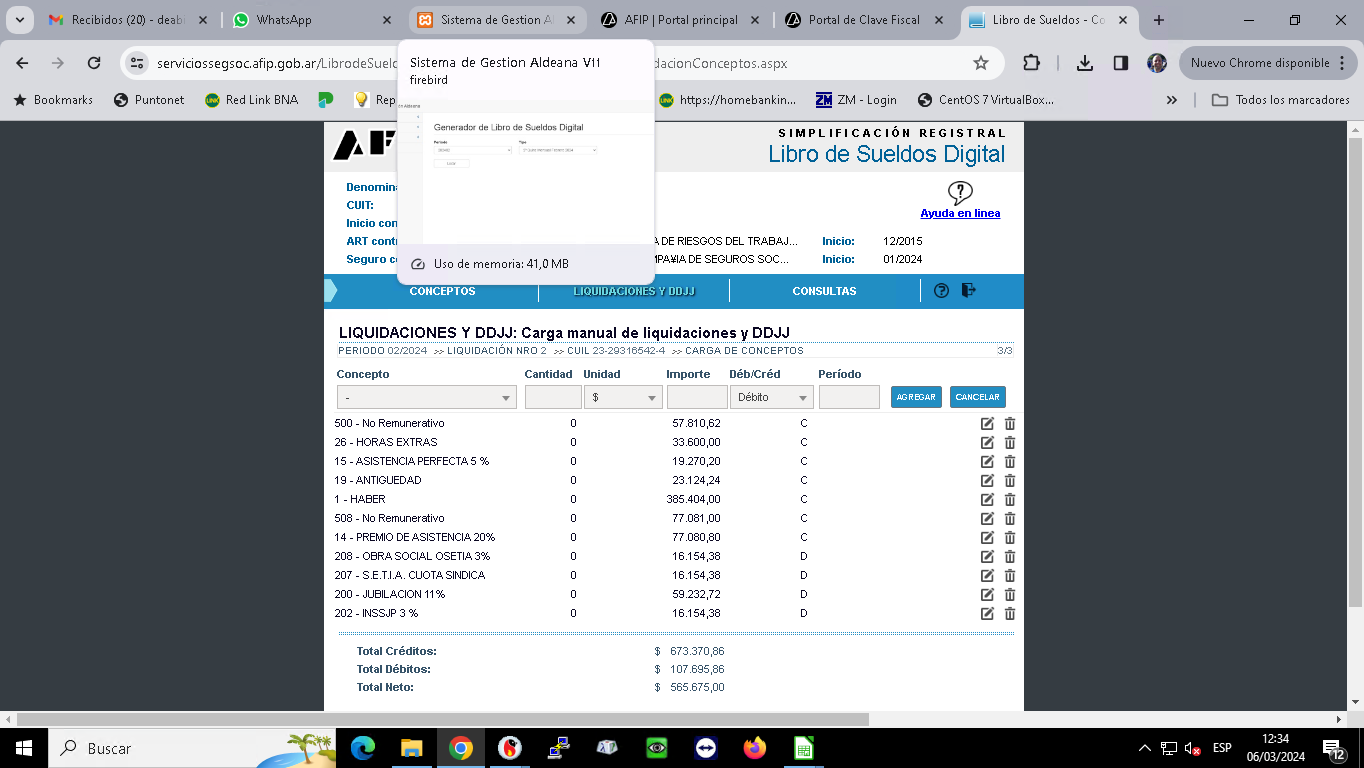This screenshot has height=768, width=1364.
Task: Reload the current page
Action: (94, 63)
